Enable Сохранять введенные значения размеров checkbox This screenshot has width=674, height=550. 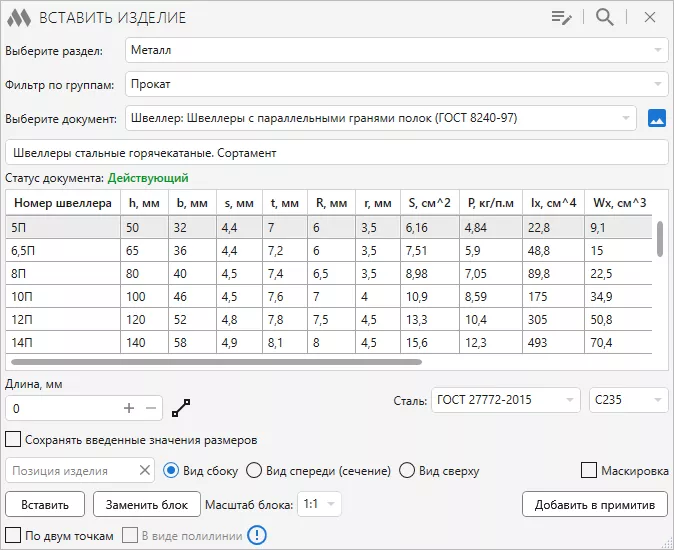pos(13,440)
